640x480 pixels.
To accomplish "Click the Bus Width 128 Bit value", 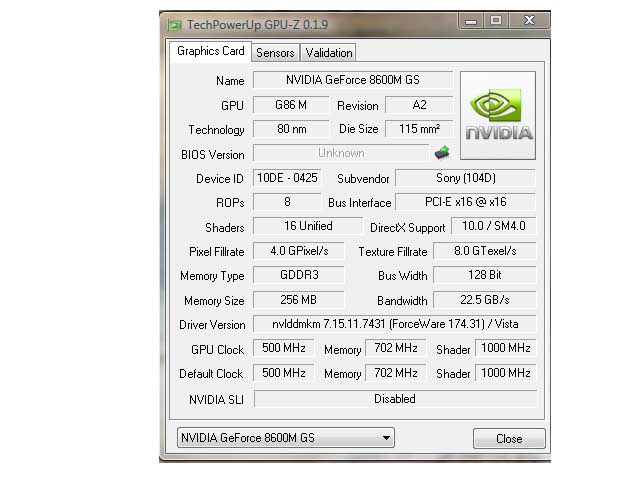I will 485,275.
